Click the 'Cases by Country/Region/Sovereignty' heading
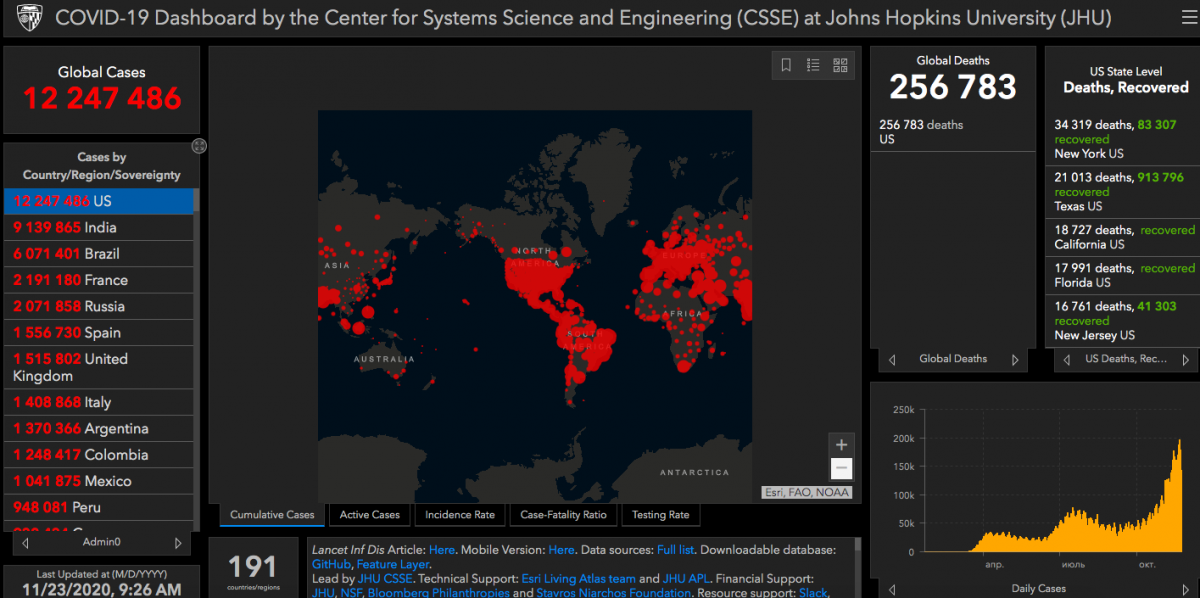The image size is (1200, 598). (102, 166)
